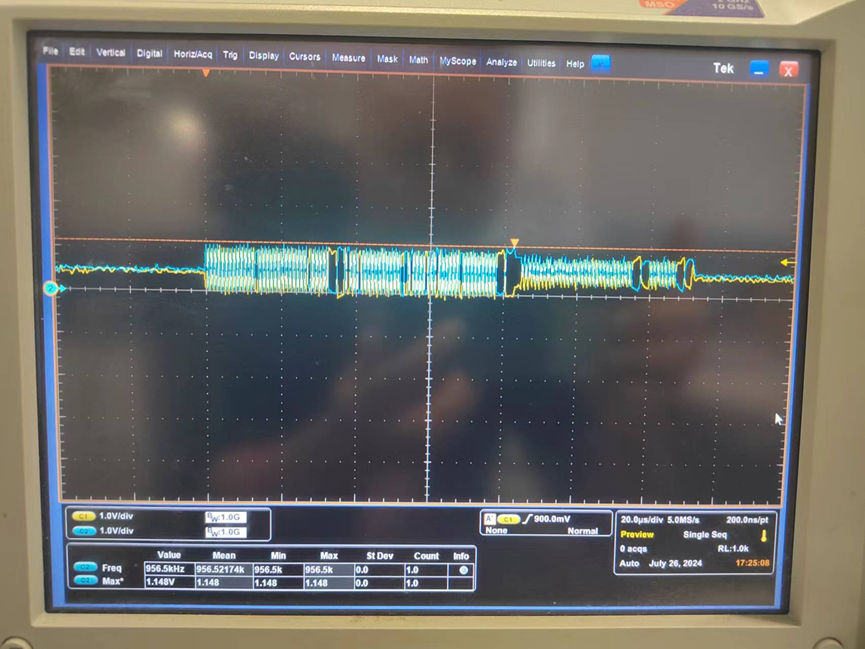
Task: Click the yellow temperature thermometer icon
Action: coord(764,535)
